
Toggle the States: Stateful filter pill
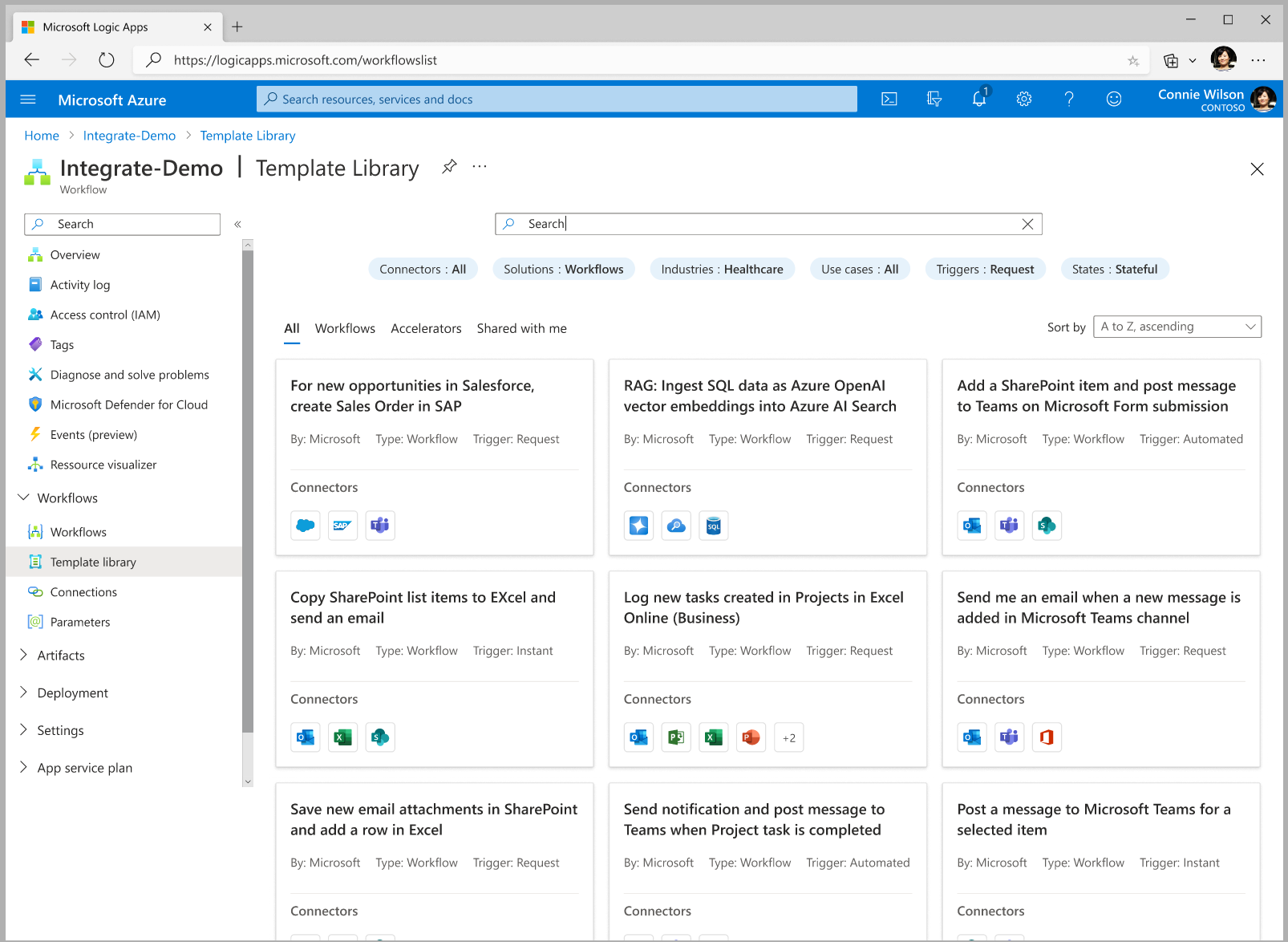pyautogui.click(x=1115, y=269)
